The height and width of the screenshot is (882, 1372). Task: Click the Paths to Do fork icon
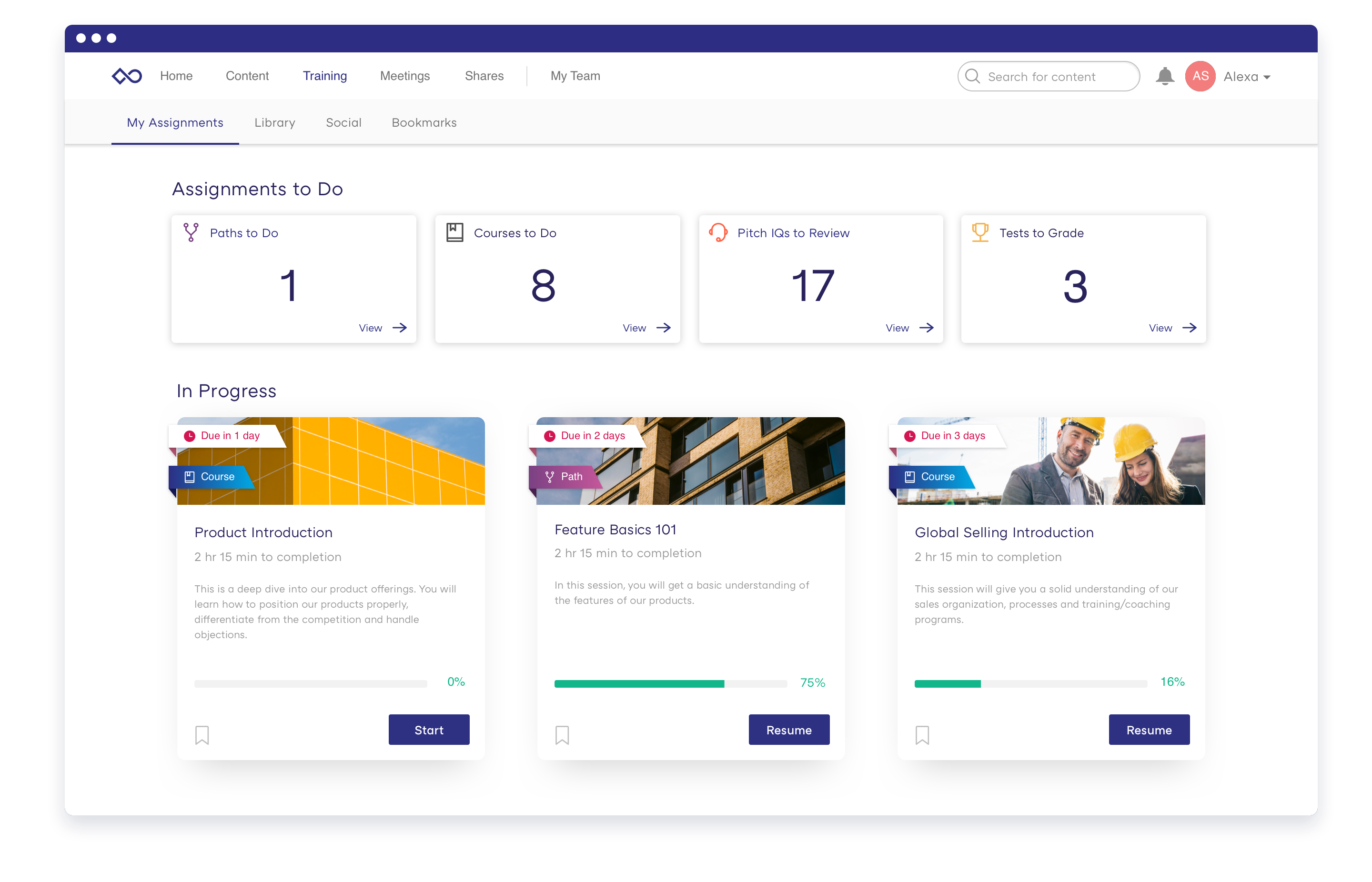191,232
